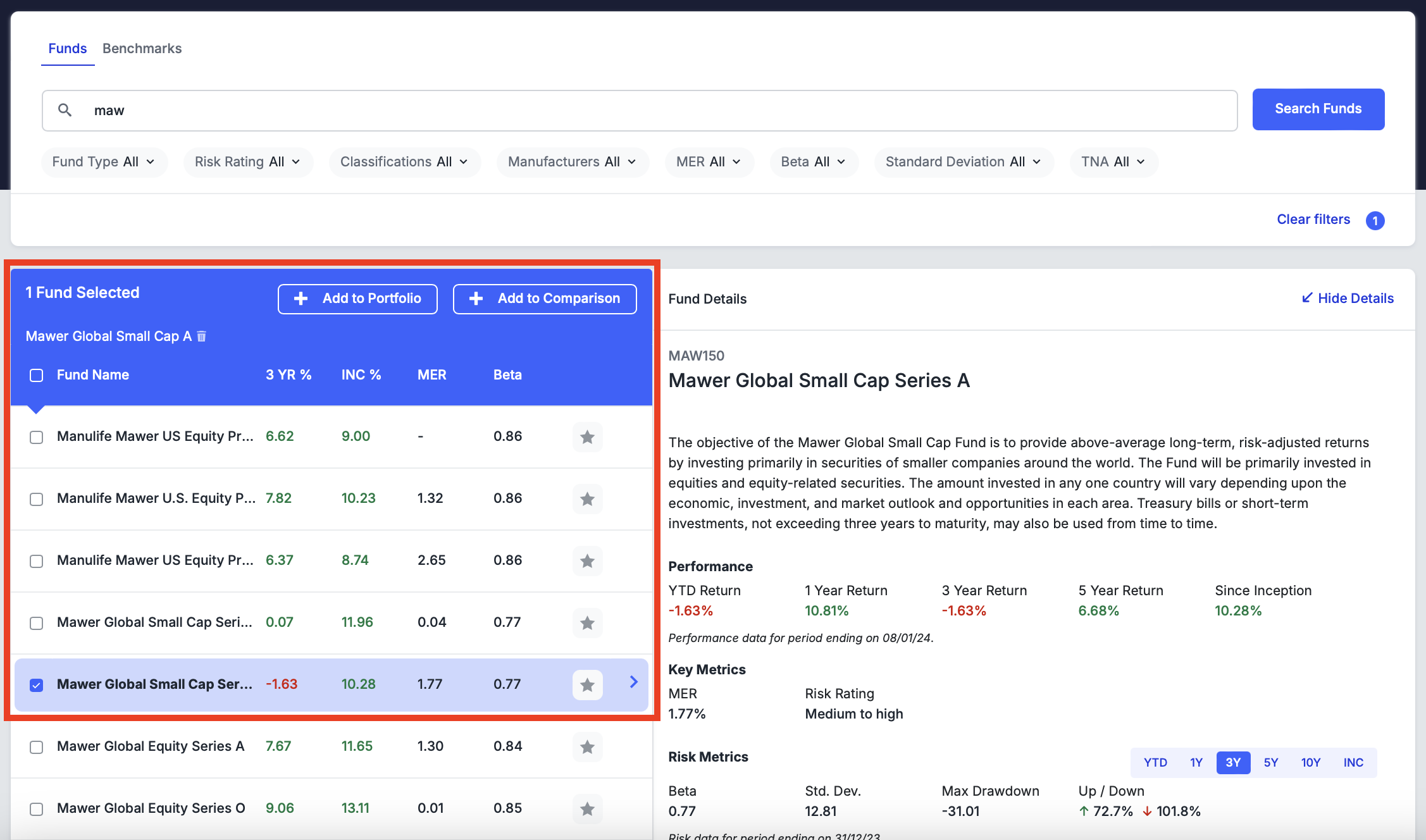Click Add to Comparison
This screenshot has width=1426, height=840.
click(x=545, y=299)
